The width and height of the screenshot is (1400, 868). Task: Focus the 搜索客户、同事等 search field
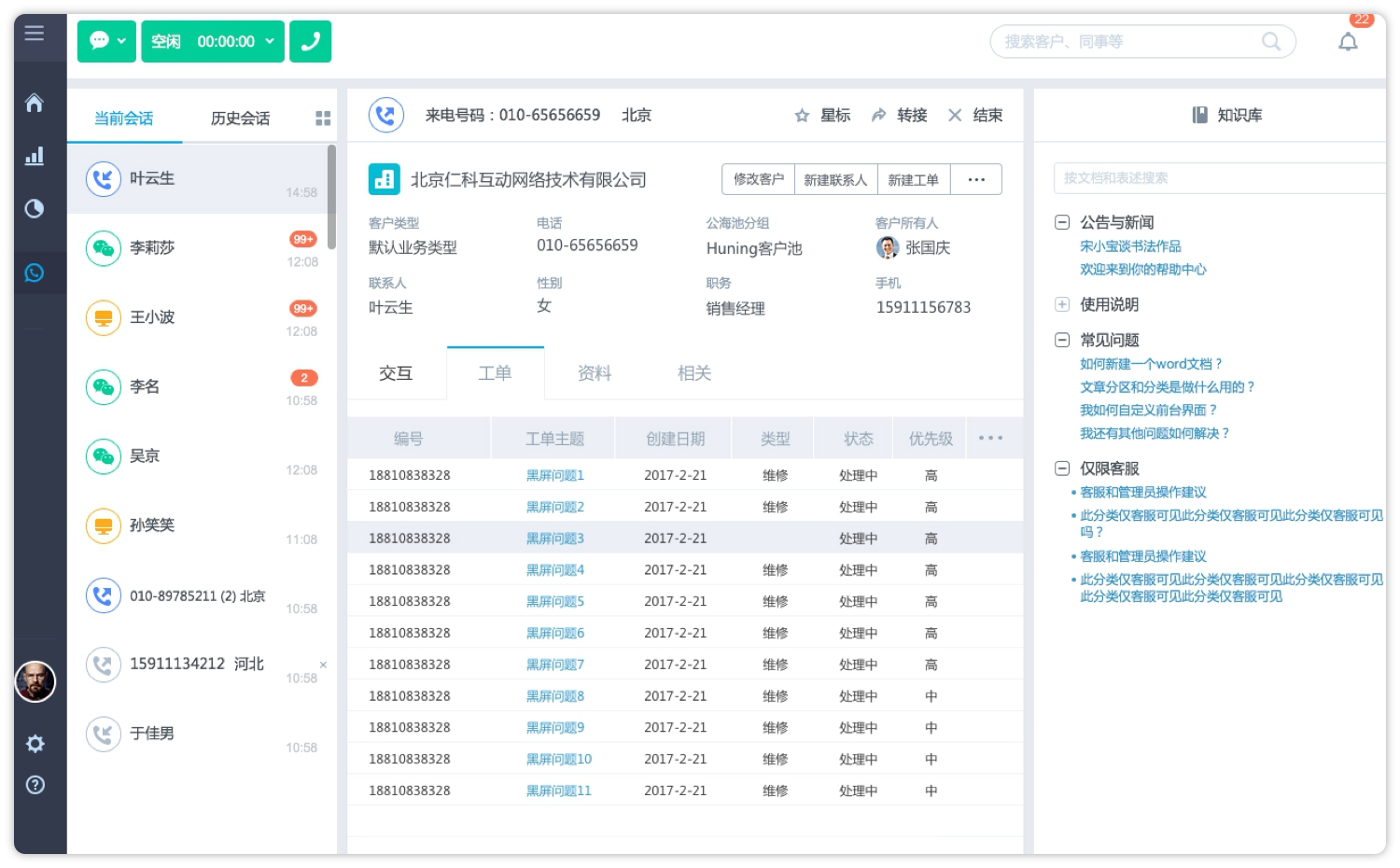pos(1142,41)
